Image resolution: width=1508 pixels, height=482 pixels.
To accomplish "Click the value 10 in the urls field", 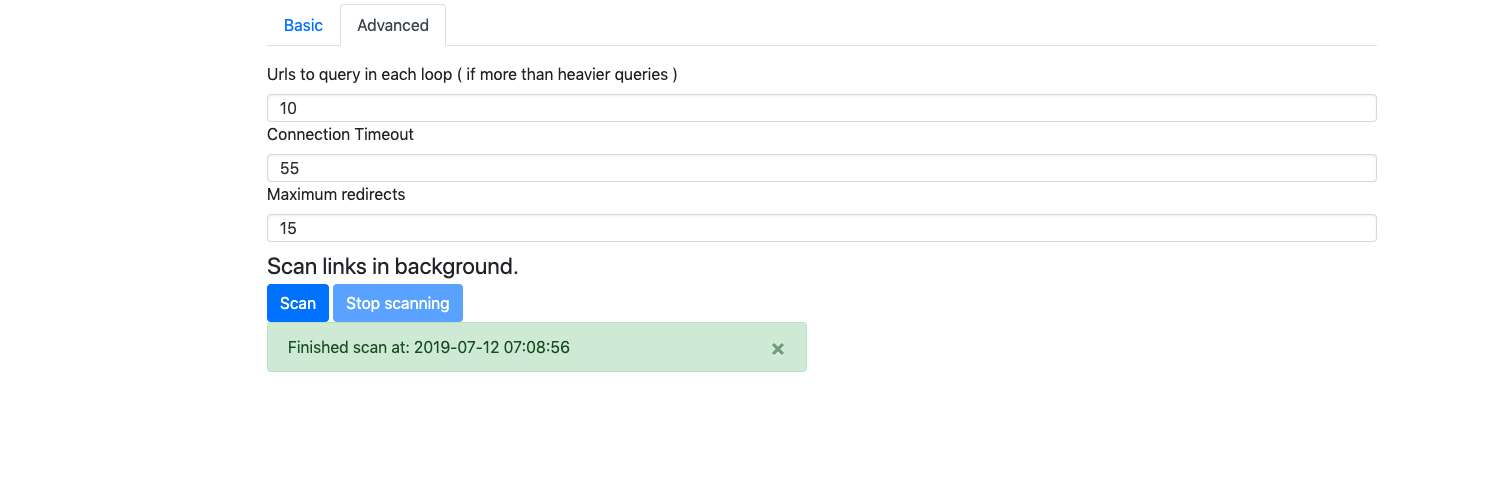I will pos(288,108).
